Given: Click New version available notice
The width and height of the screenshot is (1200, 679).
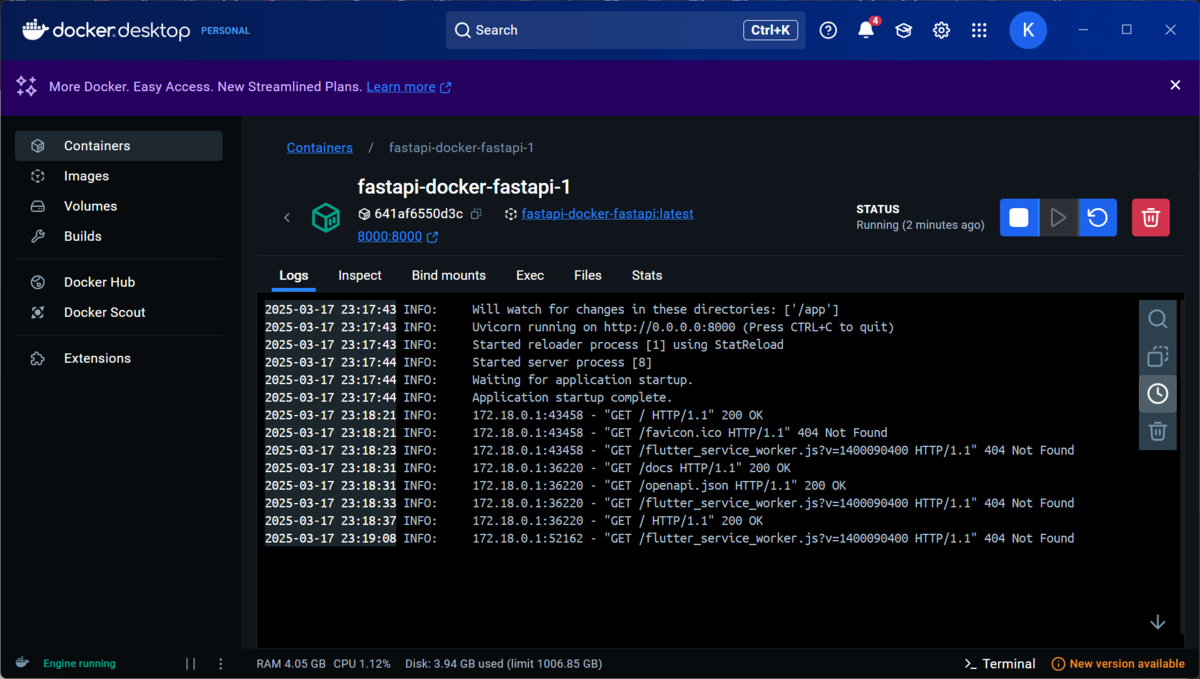Looking at the screenshot, I should click(x=1118, y=664).
